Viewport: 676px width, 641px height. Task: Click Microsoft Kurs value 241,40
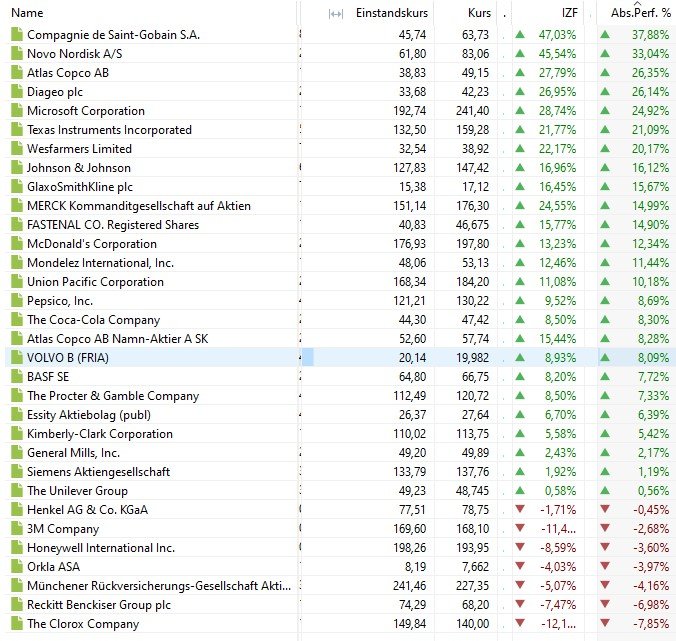pyautogui.click(x=473, y=110)
